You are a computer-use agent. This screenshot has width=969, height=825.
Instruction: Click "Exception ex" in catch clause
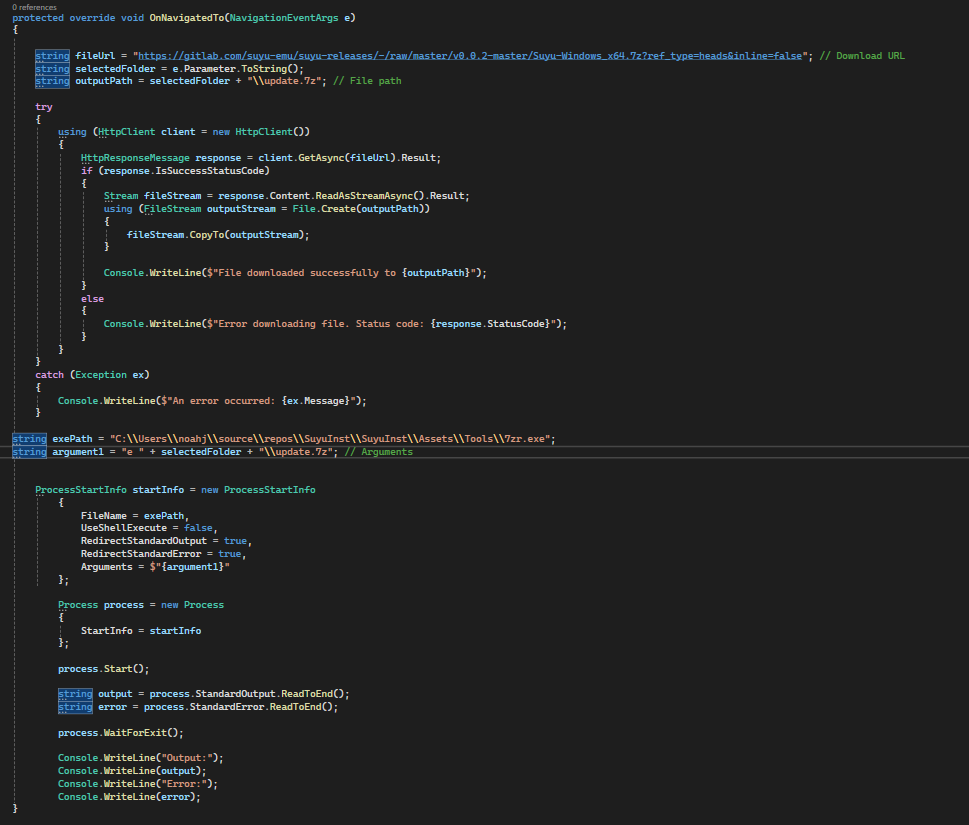109,374
